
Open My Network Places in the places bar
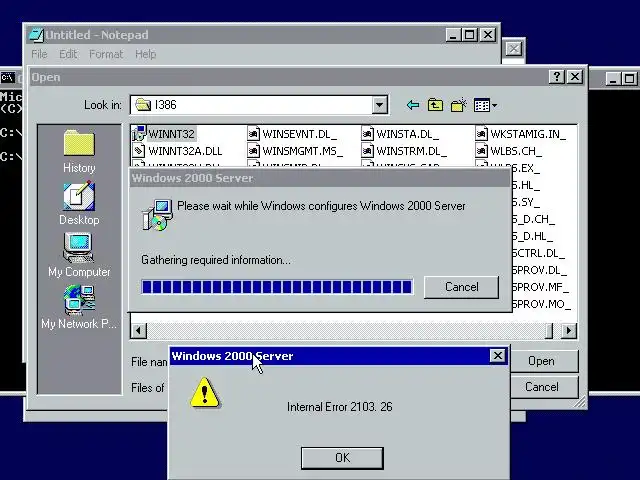tap(79, 307)
